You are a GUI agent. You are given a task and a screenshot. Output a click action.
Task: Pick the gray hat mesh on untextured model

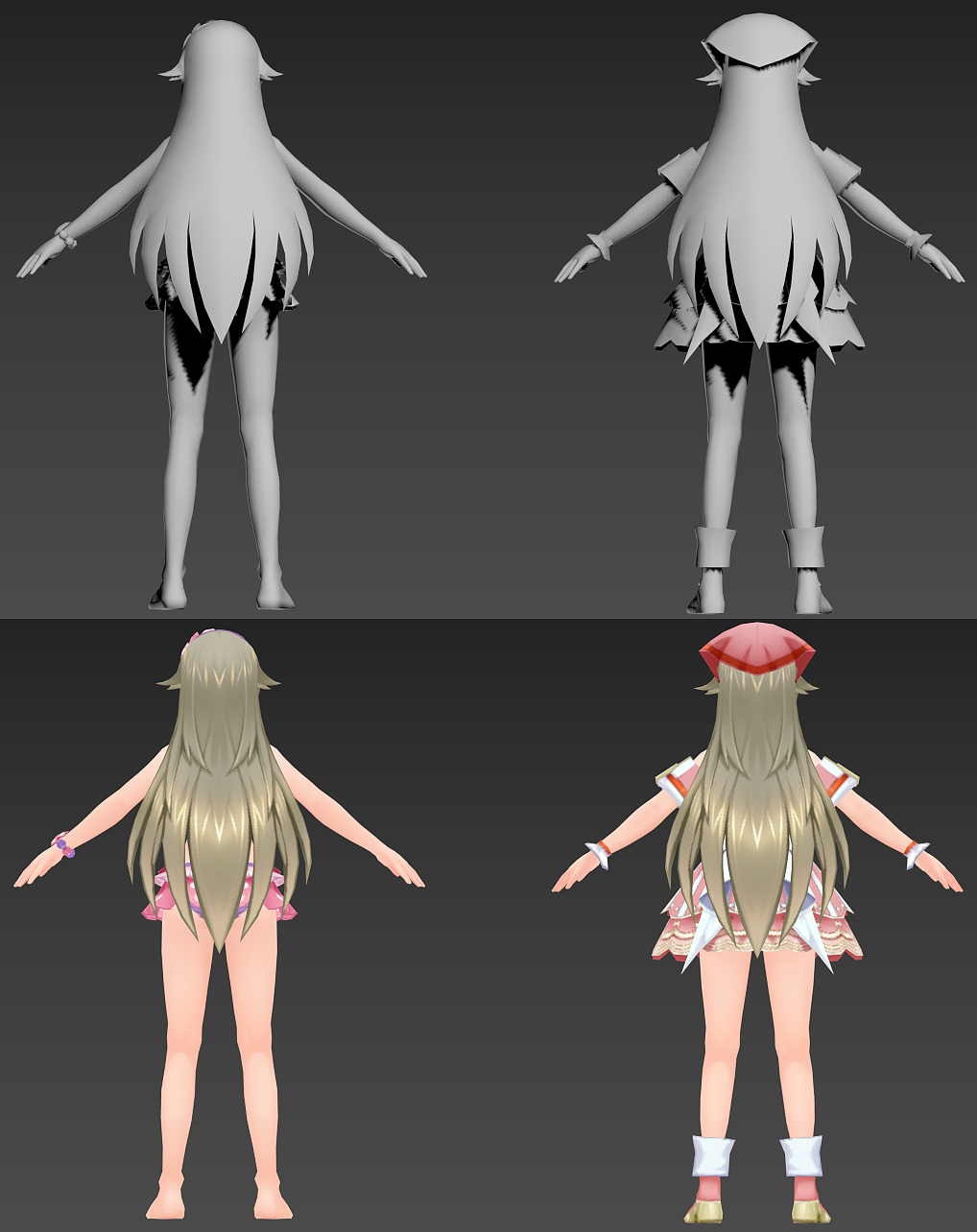(759, 42)
